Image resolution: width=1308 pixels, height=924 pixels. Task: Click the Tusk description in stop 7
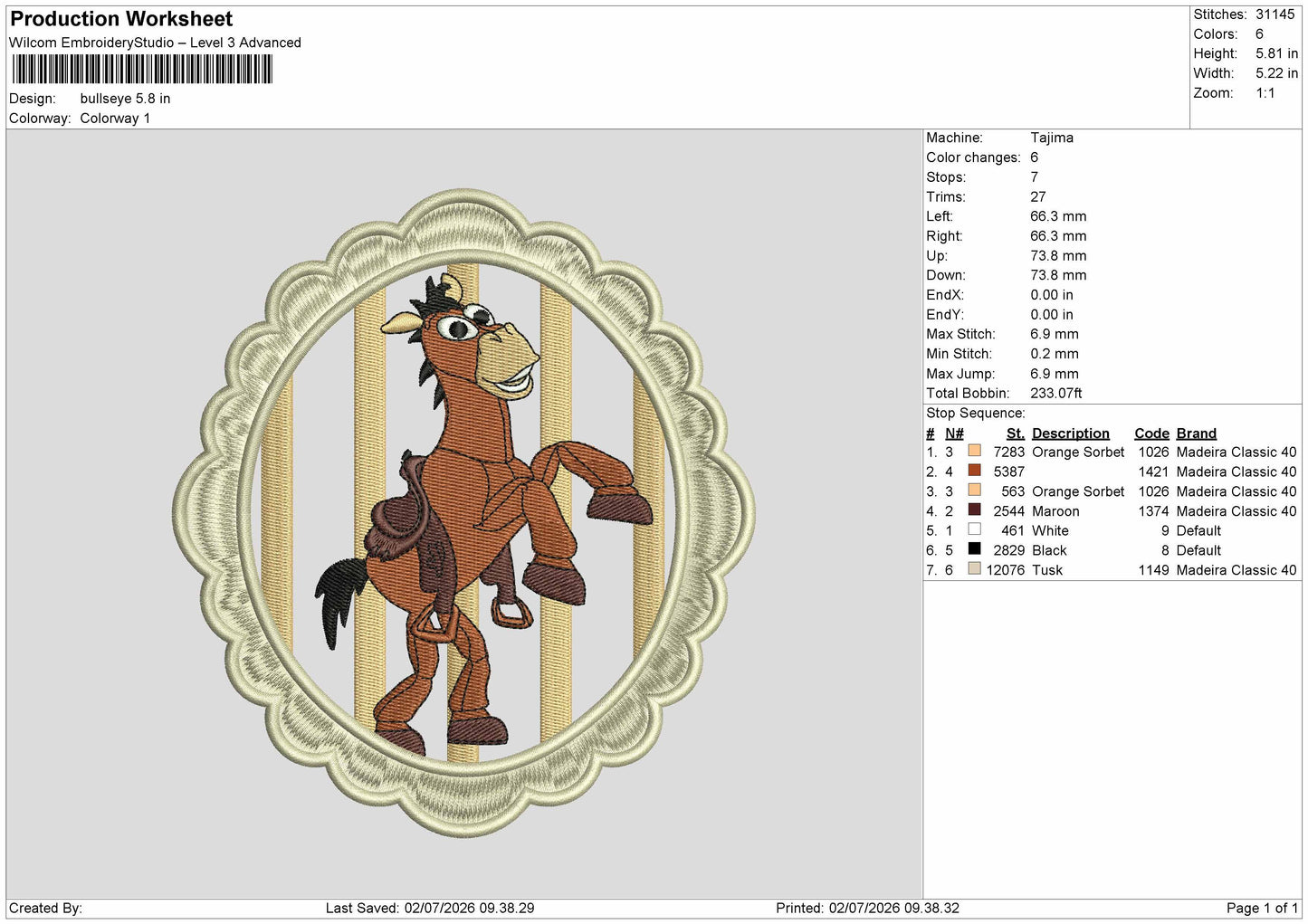click(1047, 570)
